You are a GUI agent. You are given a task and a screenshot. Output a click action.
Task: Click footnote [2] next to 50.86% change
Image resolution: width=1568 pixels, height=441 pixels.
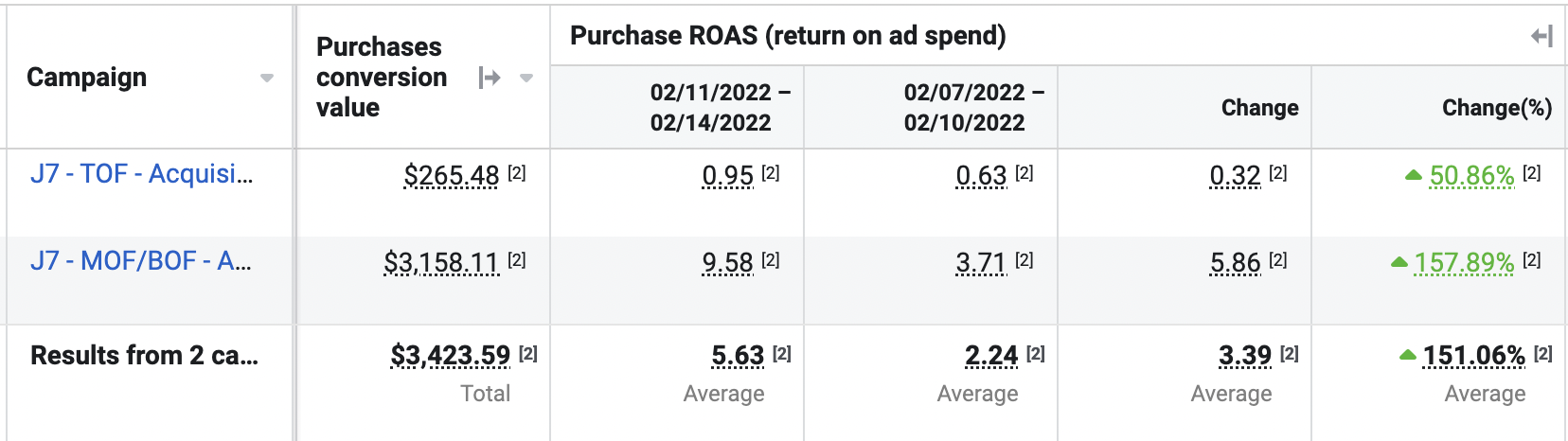tap(1532, 173)
